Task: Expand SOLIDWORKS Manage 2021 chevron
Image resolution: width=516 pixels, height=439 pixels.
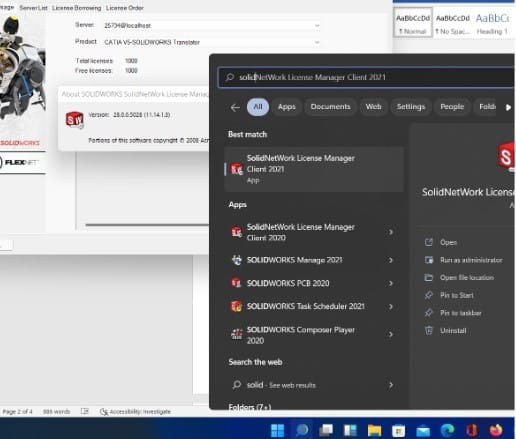Action: click(x=391, y=260)
